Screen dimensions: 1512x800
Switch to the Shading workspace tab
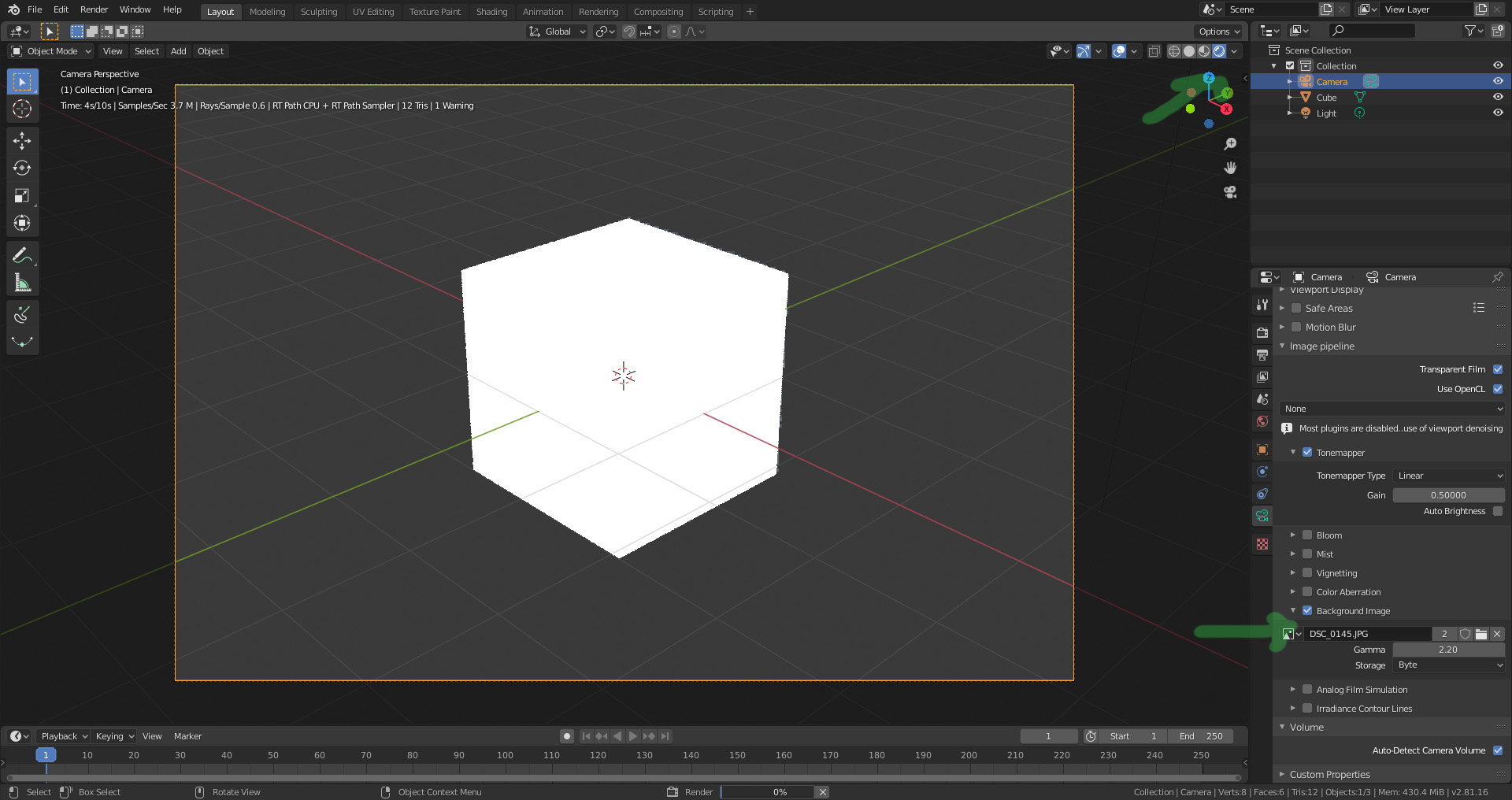pos(491,12)
